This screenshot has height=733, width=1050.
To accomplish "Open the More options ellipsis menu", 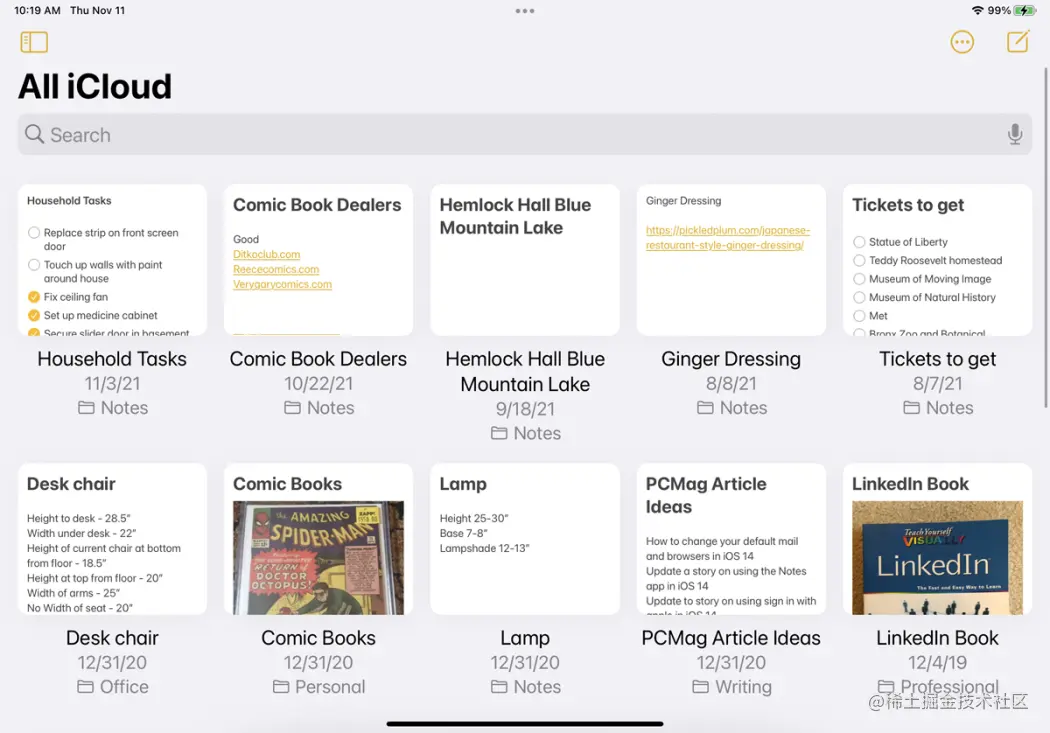I will point(962,42).
